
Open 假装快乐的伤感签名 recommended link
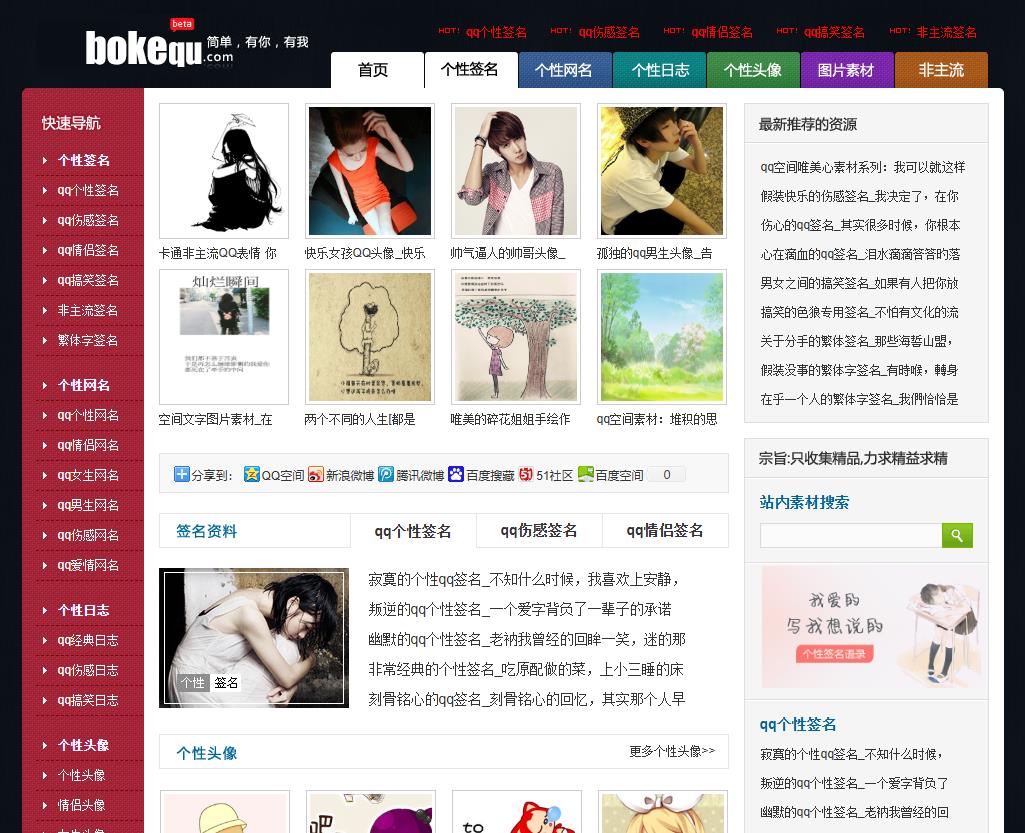tap(860, 196)
